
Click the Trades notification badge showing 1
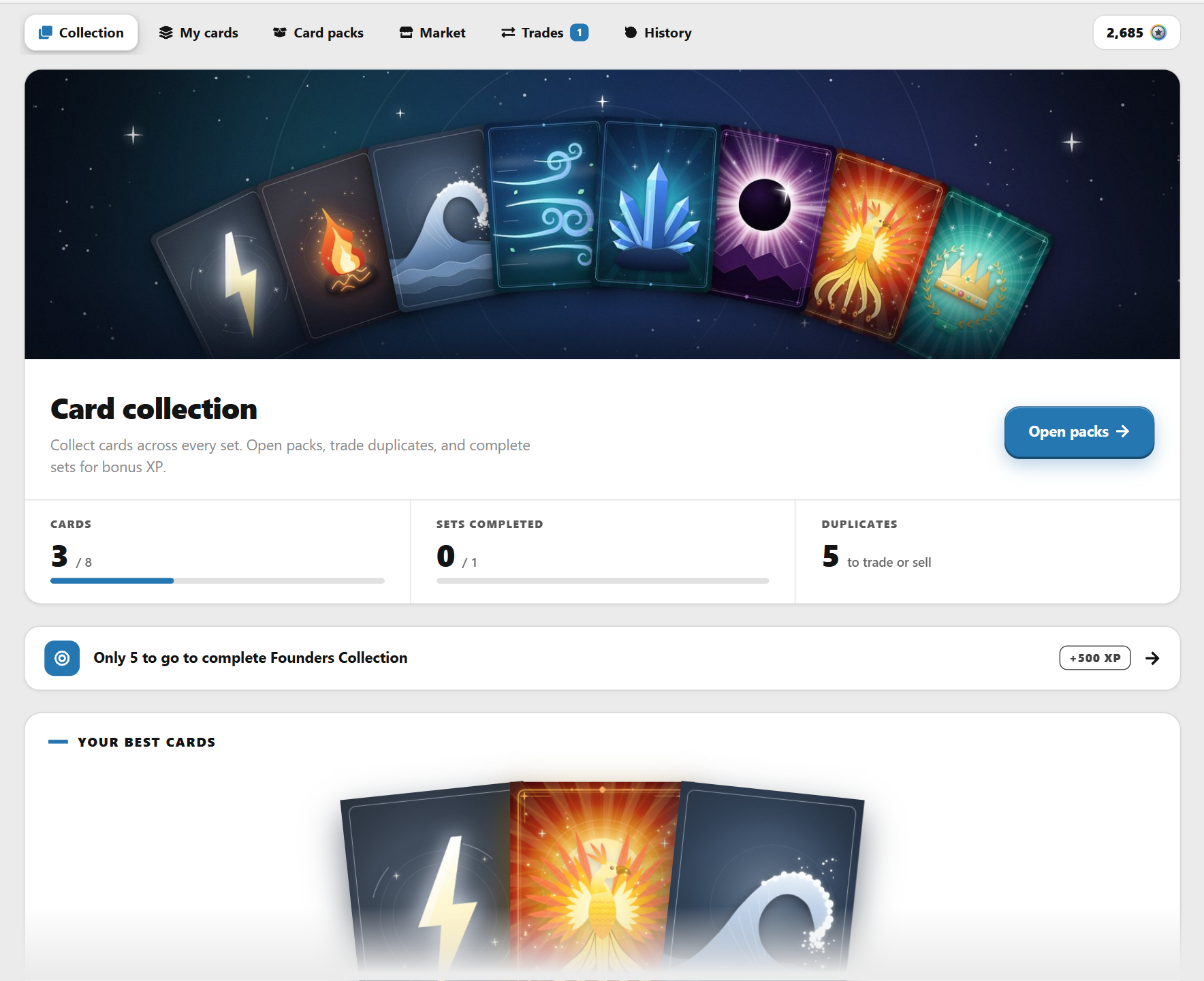(x=580, y=33)
